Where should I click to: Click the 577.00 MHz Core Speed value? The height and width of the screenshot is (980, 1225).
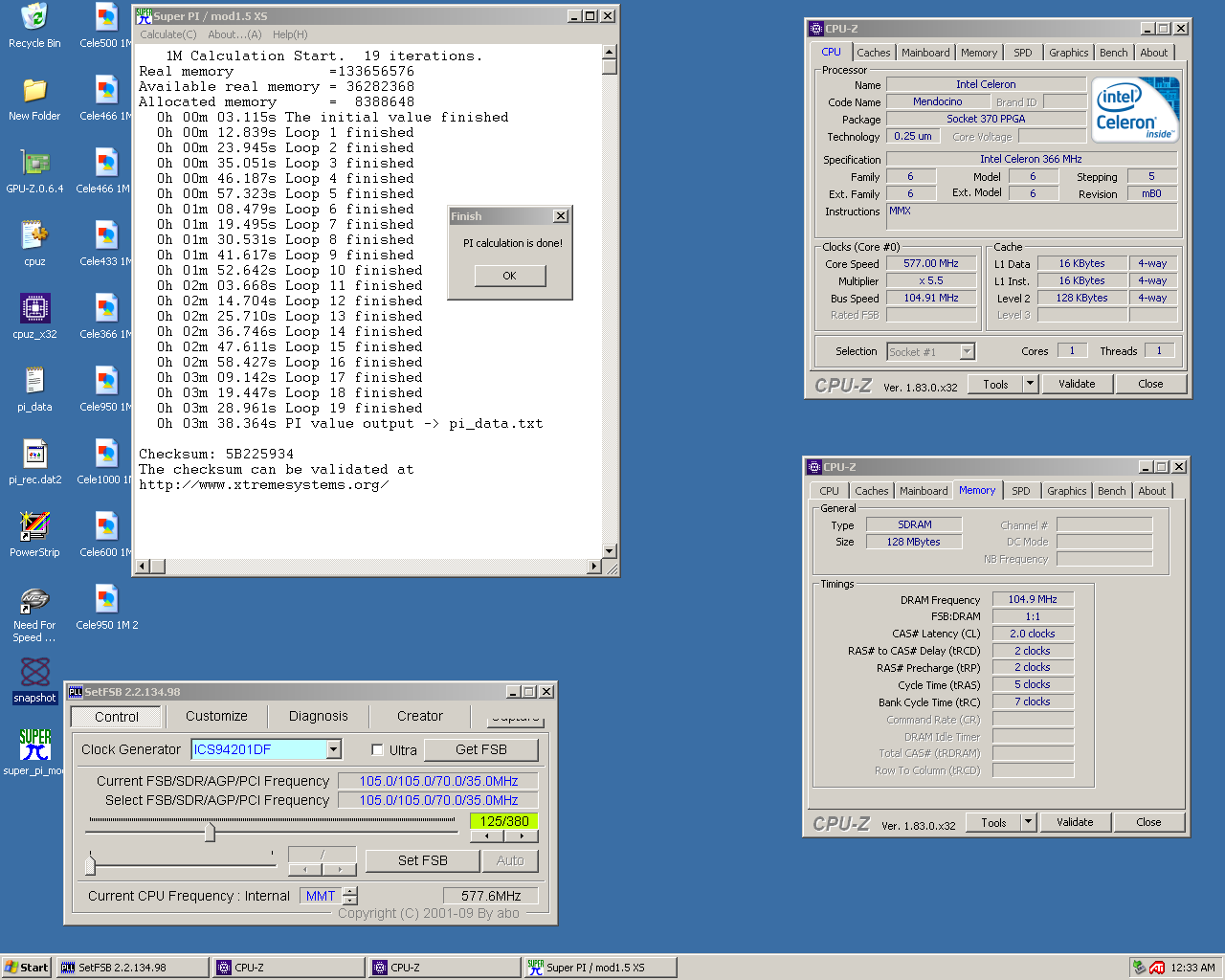pyautogui.click(x=931, y=263)
